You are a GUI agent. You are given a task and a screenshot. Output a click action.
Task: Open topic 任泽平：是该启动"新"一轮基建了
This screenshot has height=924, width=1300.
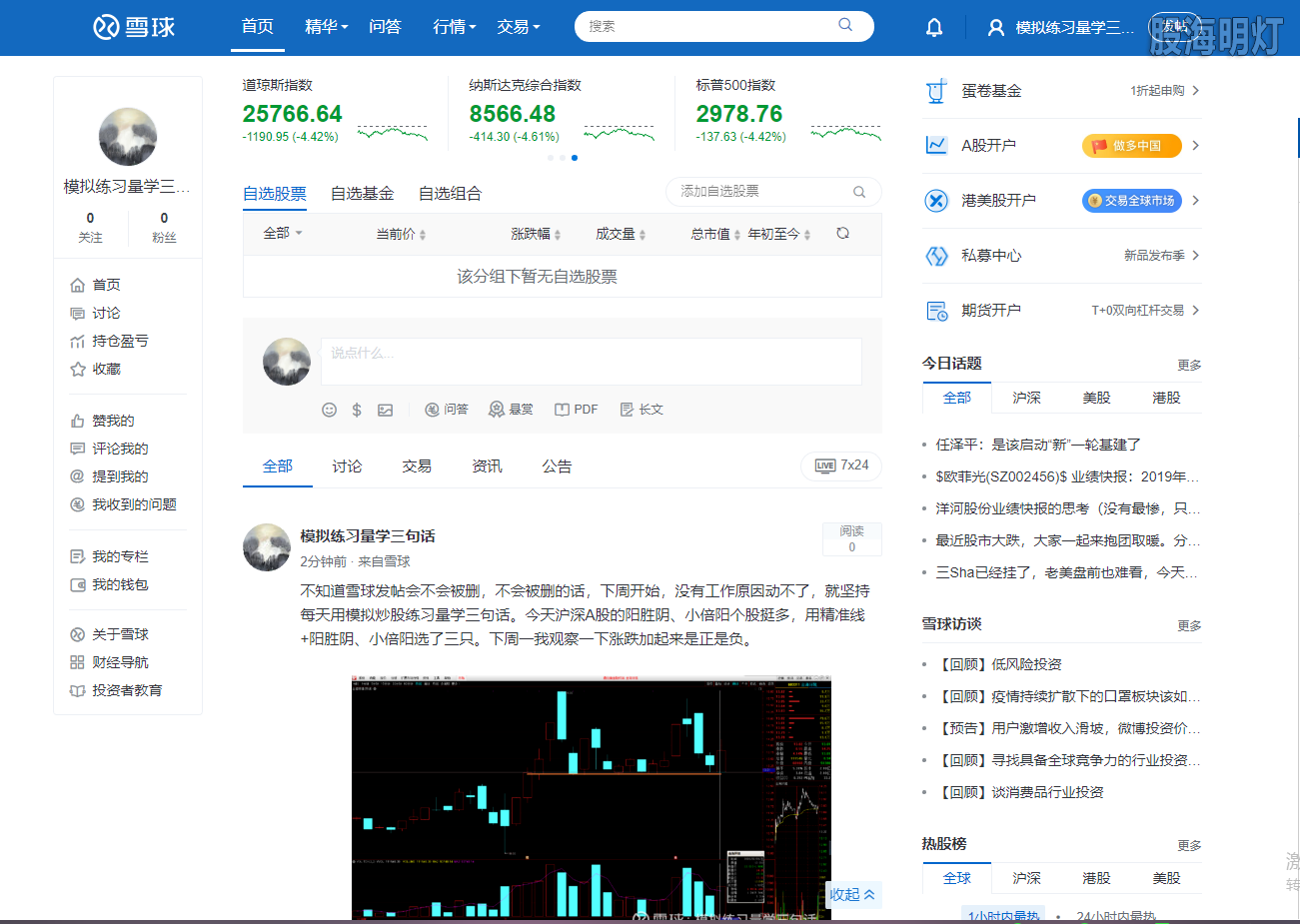click(x=1038, y=445)
